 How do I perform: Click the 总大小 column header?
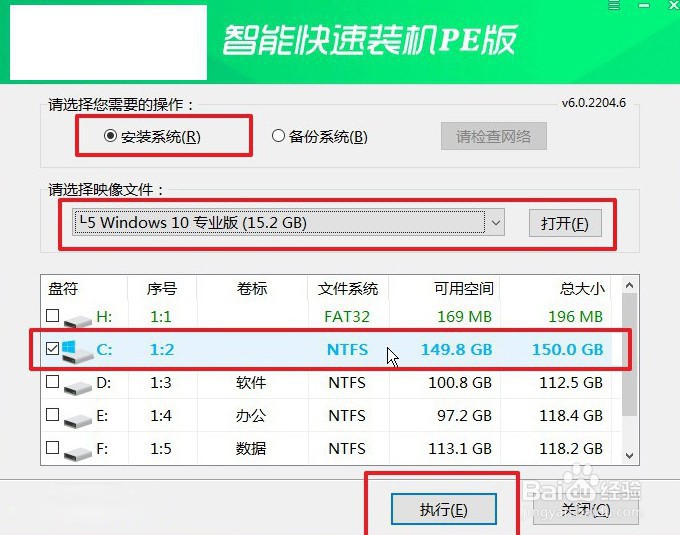(x=582, y=288)
